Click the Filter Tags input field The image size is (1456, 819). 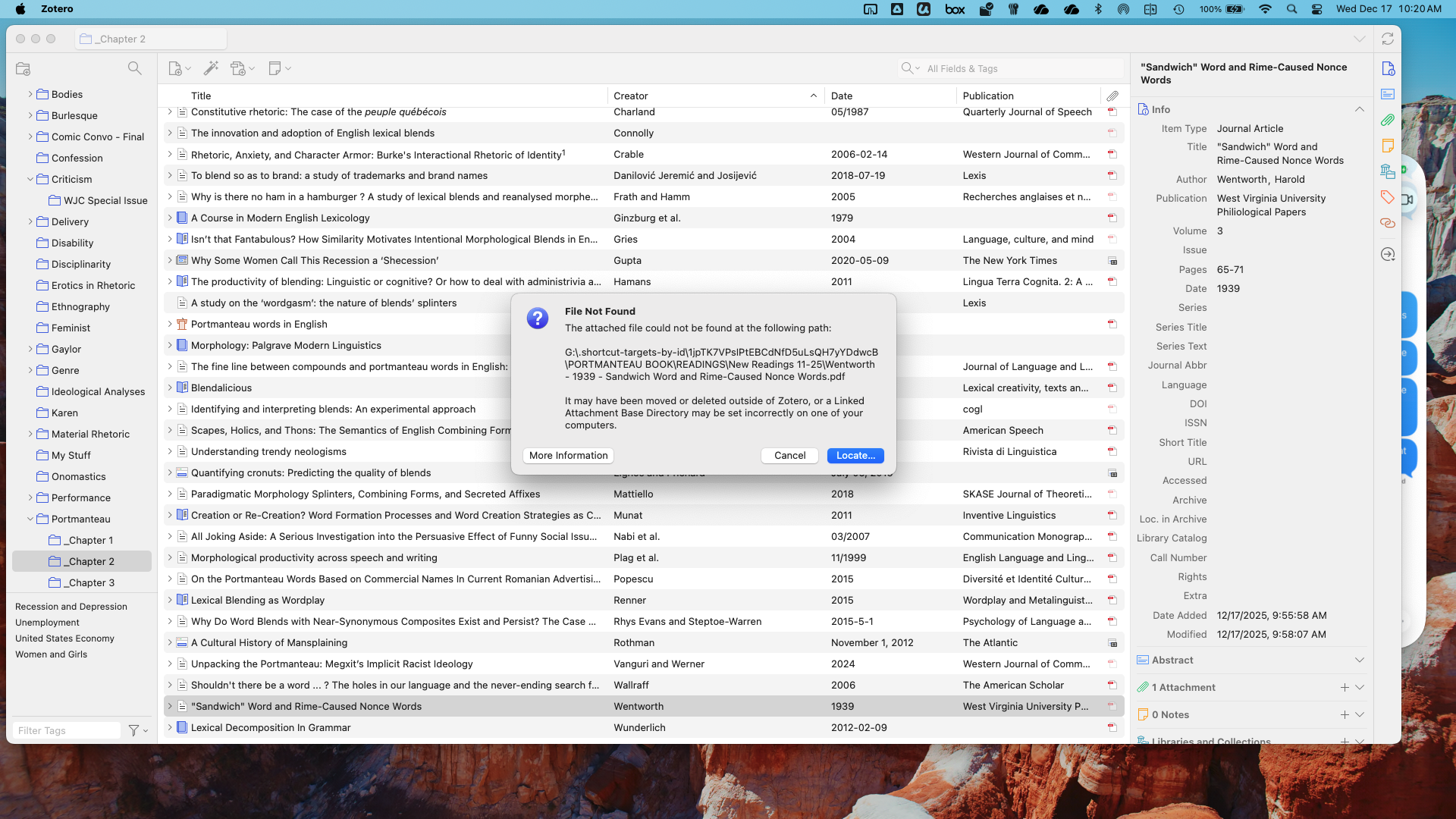(x=67, y=730)
